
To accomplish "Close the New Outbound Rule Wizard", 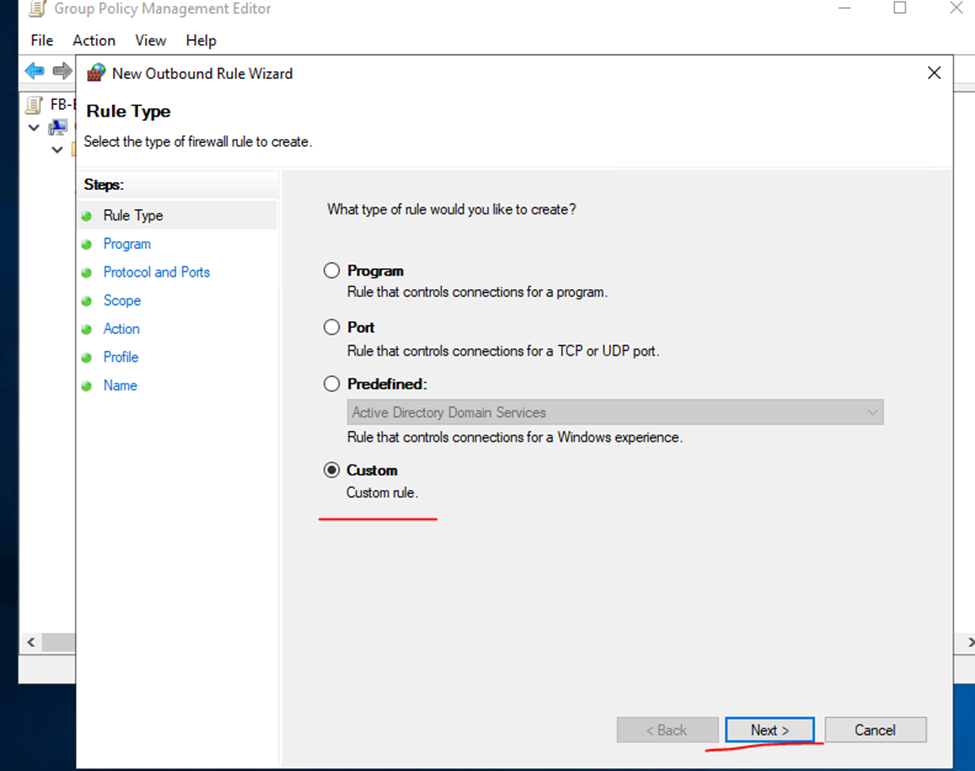I will (x=934, y=73).
